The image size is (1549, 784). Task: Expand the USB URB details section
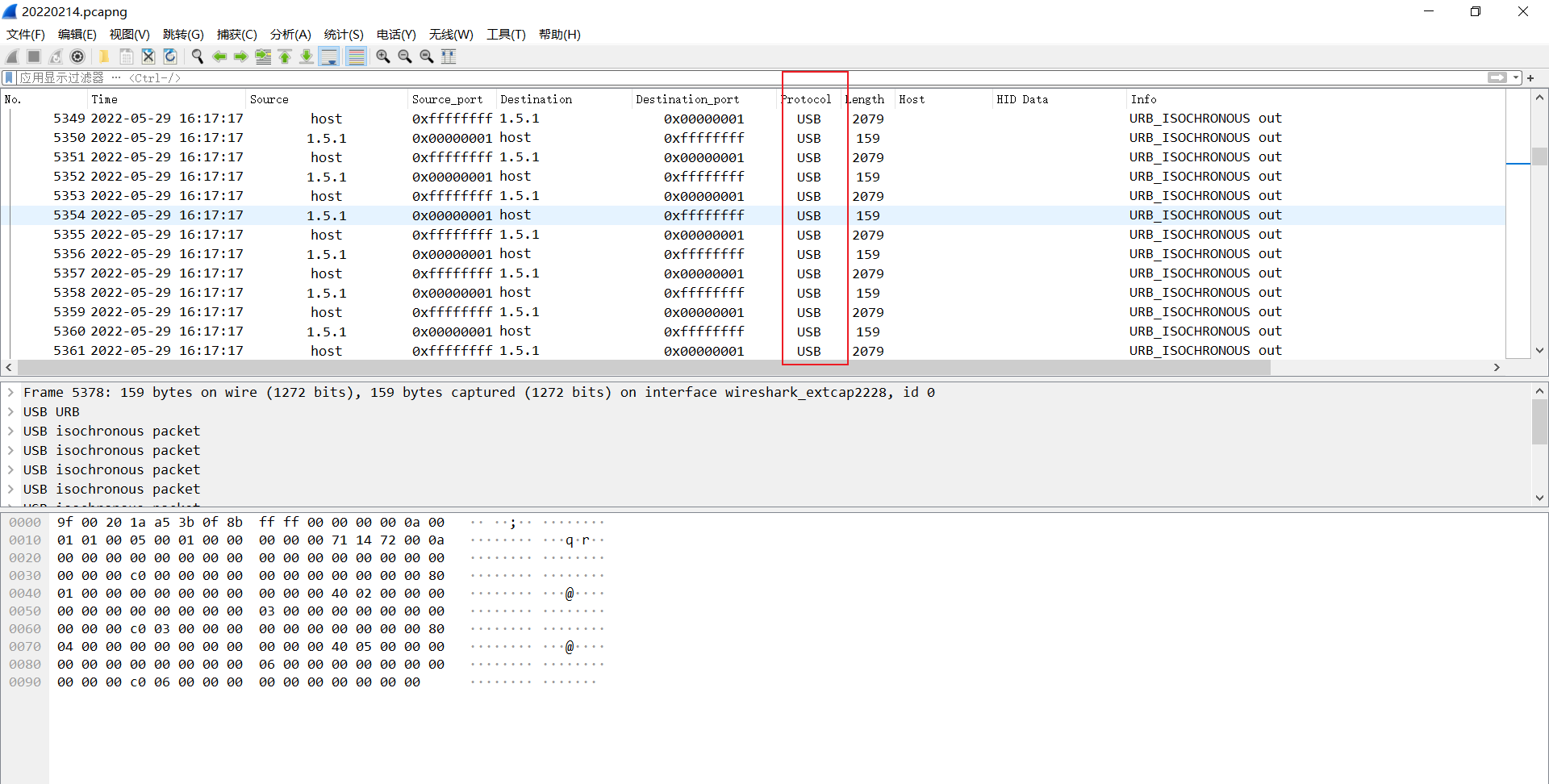click(10, 411)
